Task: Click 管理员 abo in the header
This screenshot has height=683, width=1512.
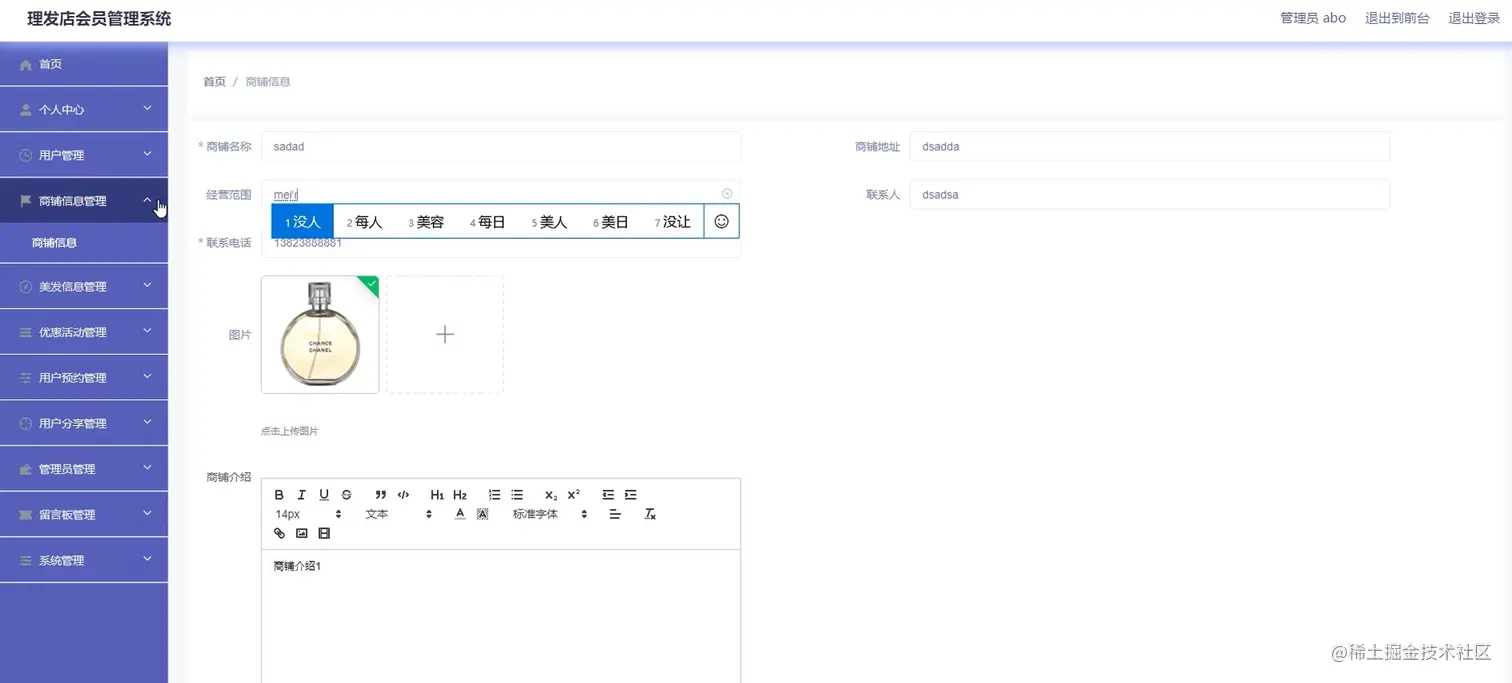Action: coord(1313,18)
